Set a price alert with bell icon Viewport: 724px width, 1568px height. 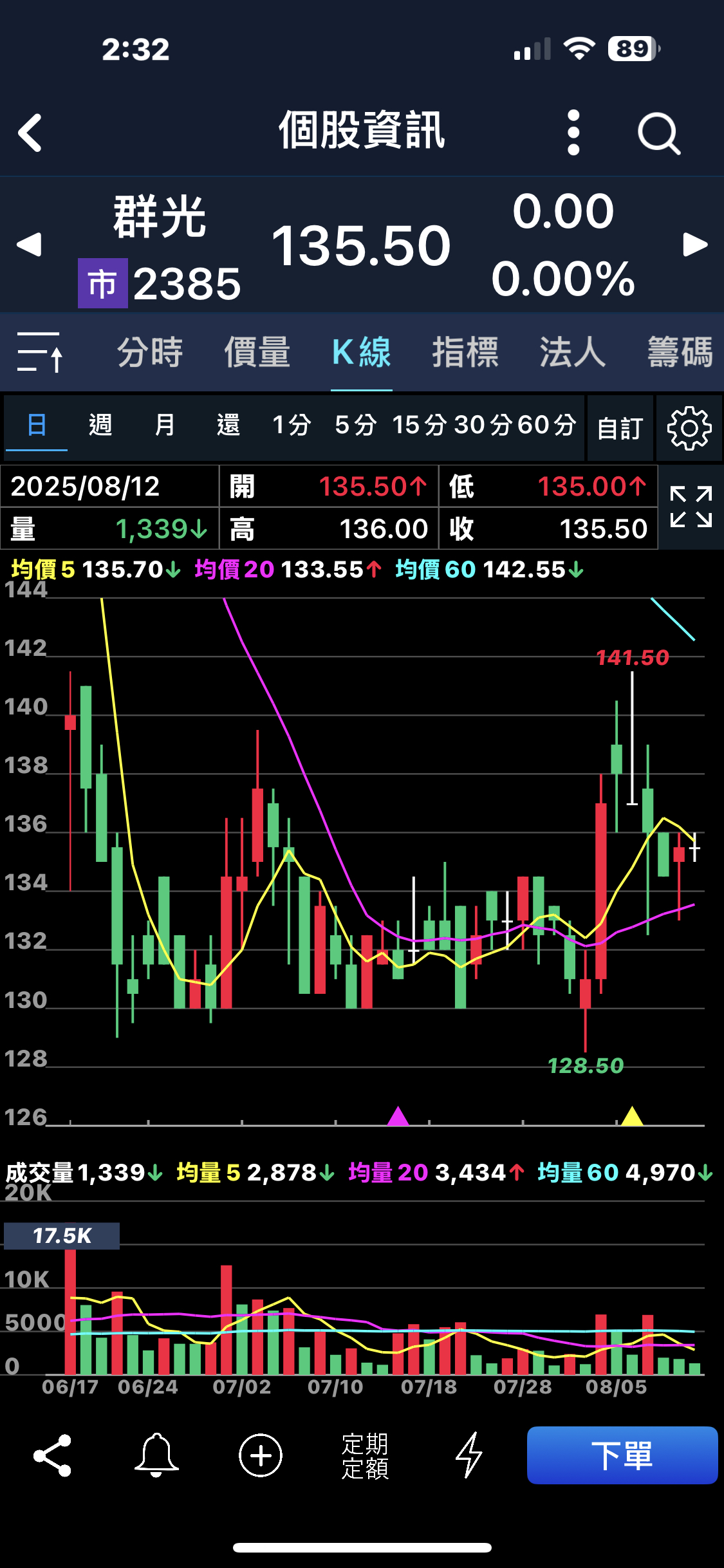(x=156, y=1455)
